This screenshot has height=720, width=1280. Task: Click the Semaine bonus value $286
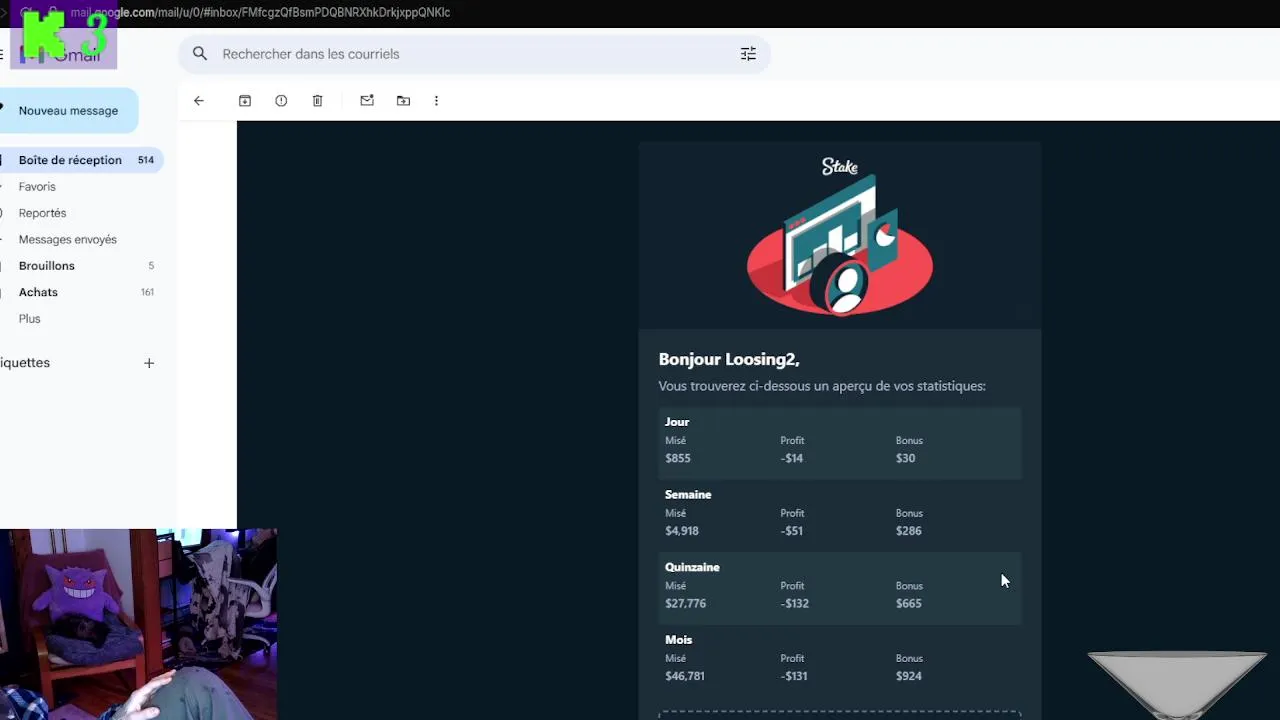(x=908, y=531)
